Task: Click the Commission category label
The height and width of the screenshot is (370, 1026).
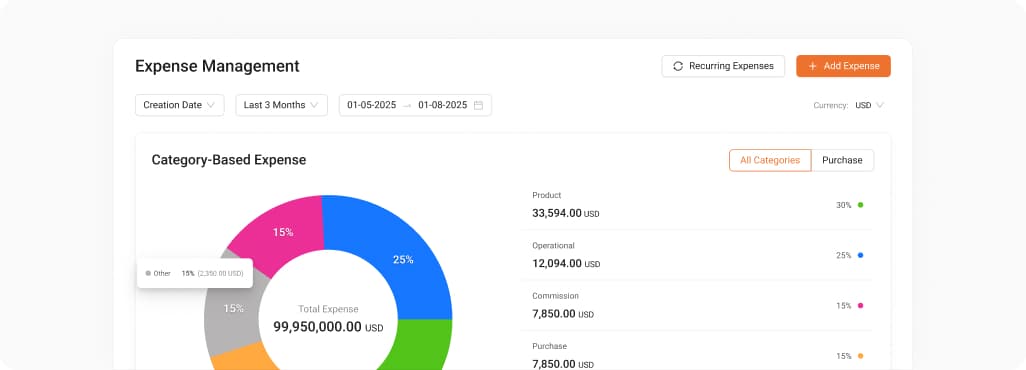Action: [x=556, y=296]
